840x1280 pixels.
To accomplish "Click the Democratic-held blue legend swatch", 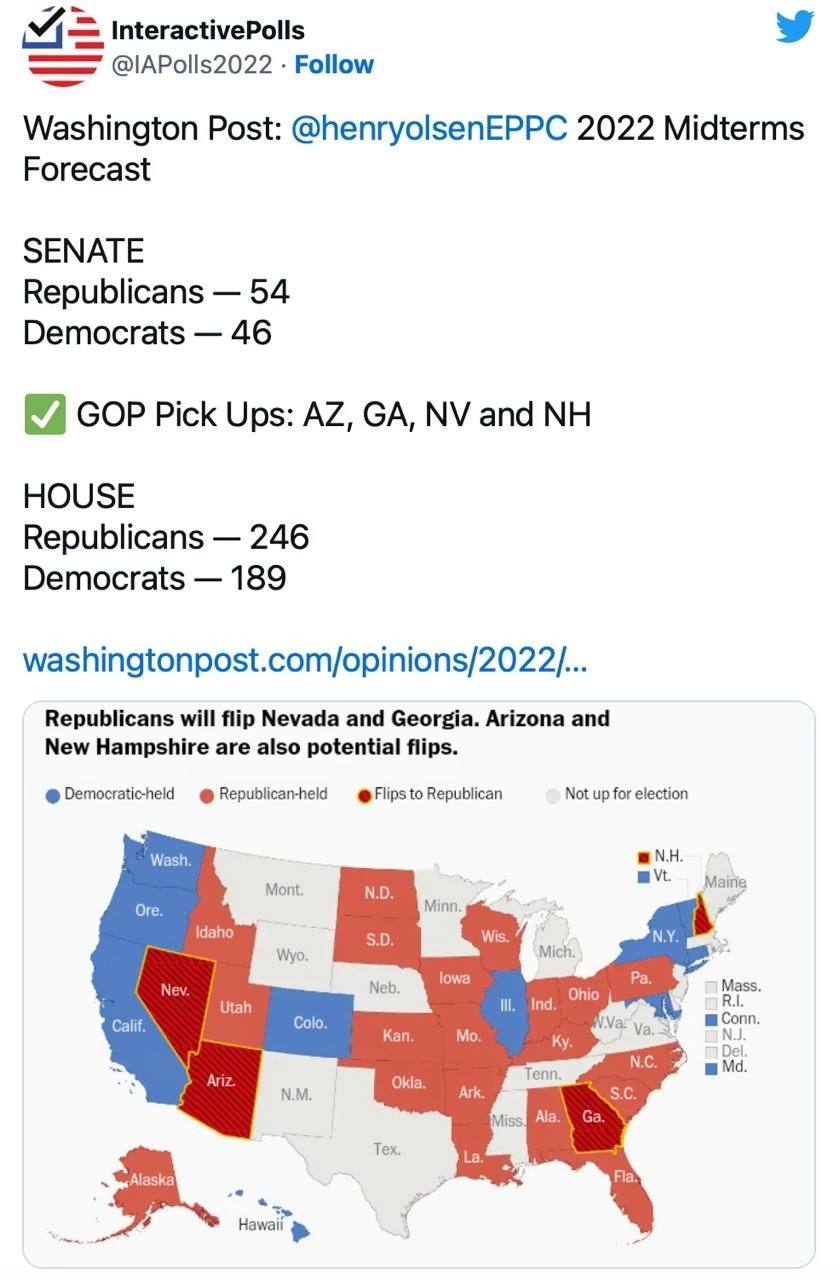I will click(x=53, y=795).
